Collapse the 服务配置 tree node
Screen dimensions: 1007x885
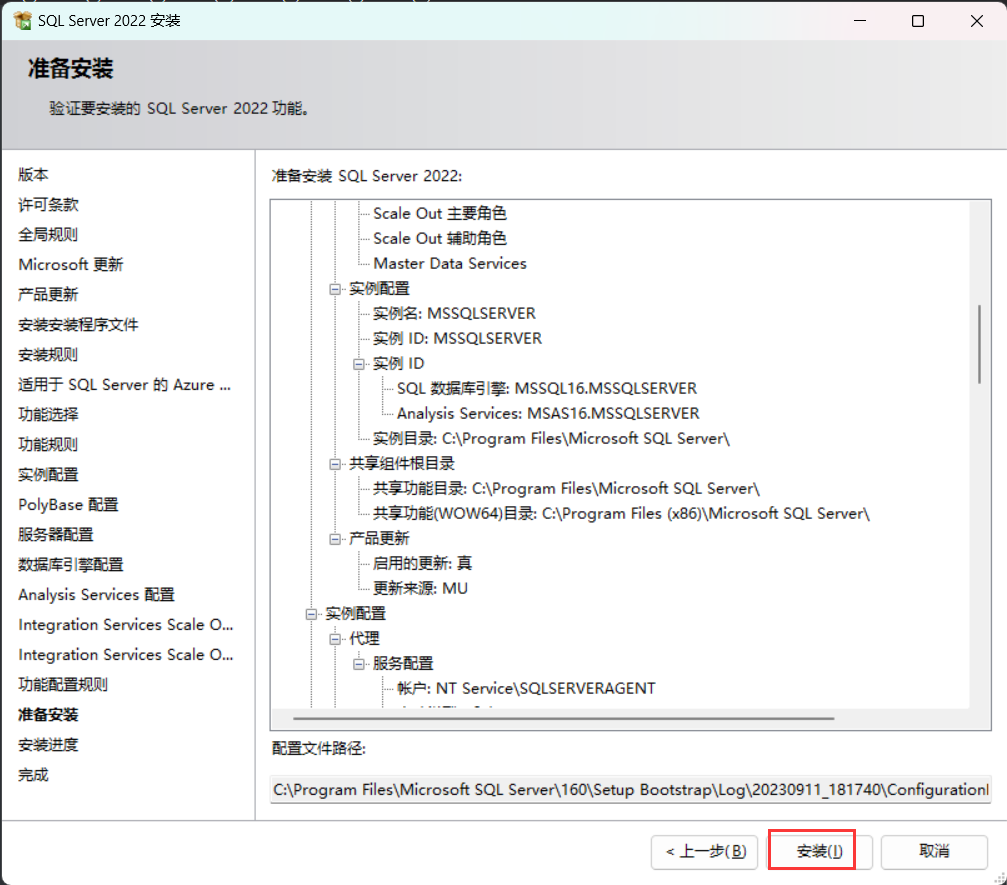tap(358, 664)
